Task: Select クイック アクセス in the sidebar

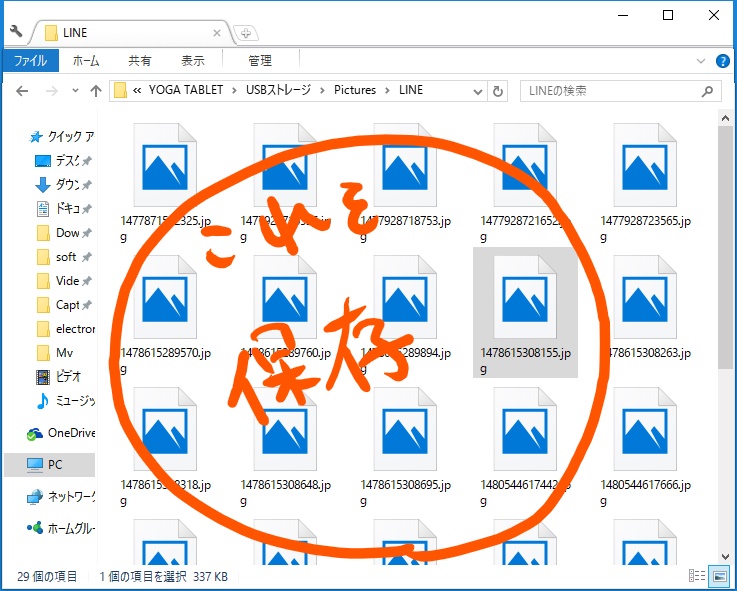Action: click(x=61, y=137)
